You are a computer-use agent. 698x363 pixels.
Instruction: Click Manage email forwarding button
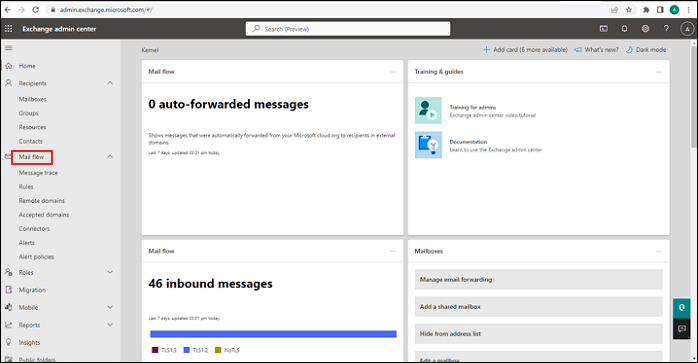click(539, 280)
